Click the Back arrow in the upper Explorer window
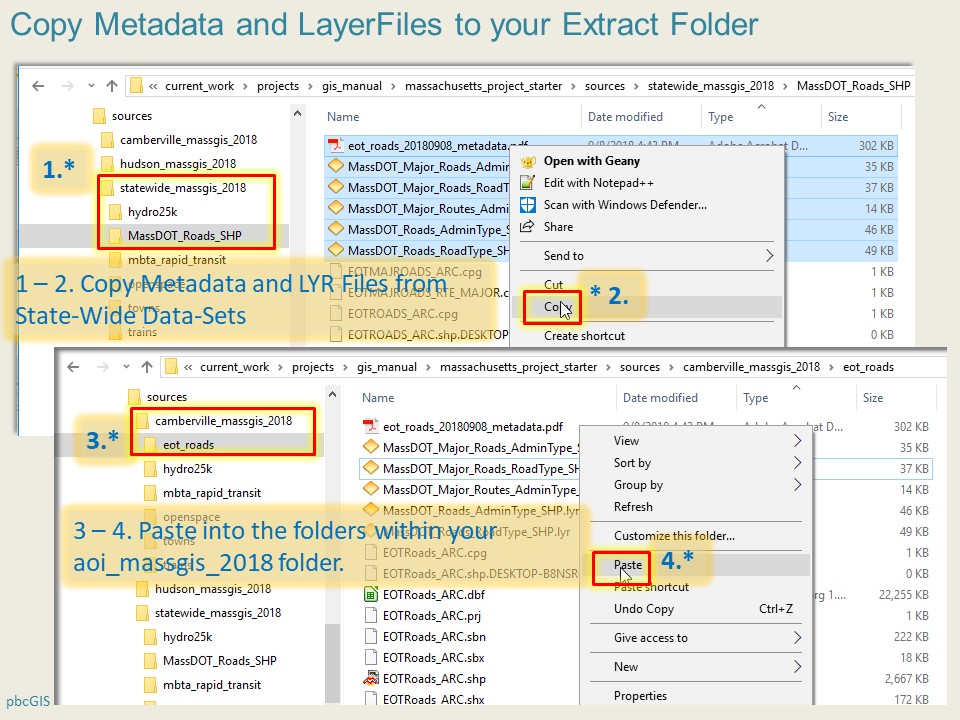This screenshot has height=720, width=960. (38, 86)
